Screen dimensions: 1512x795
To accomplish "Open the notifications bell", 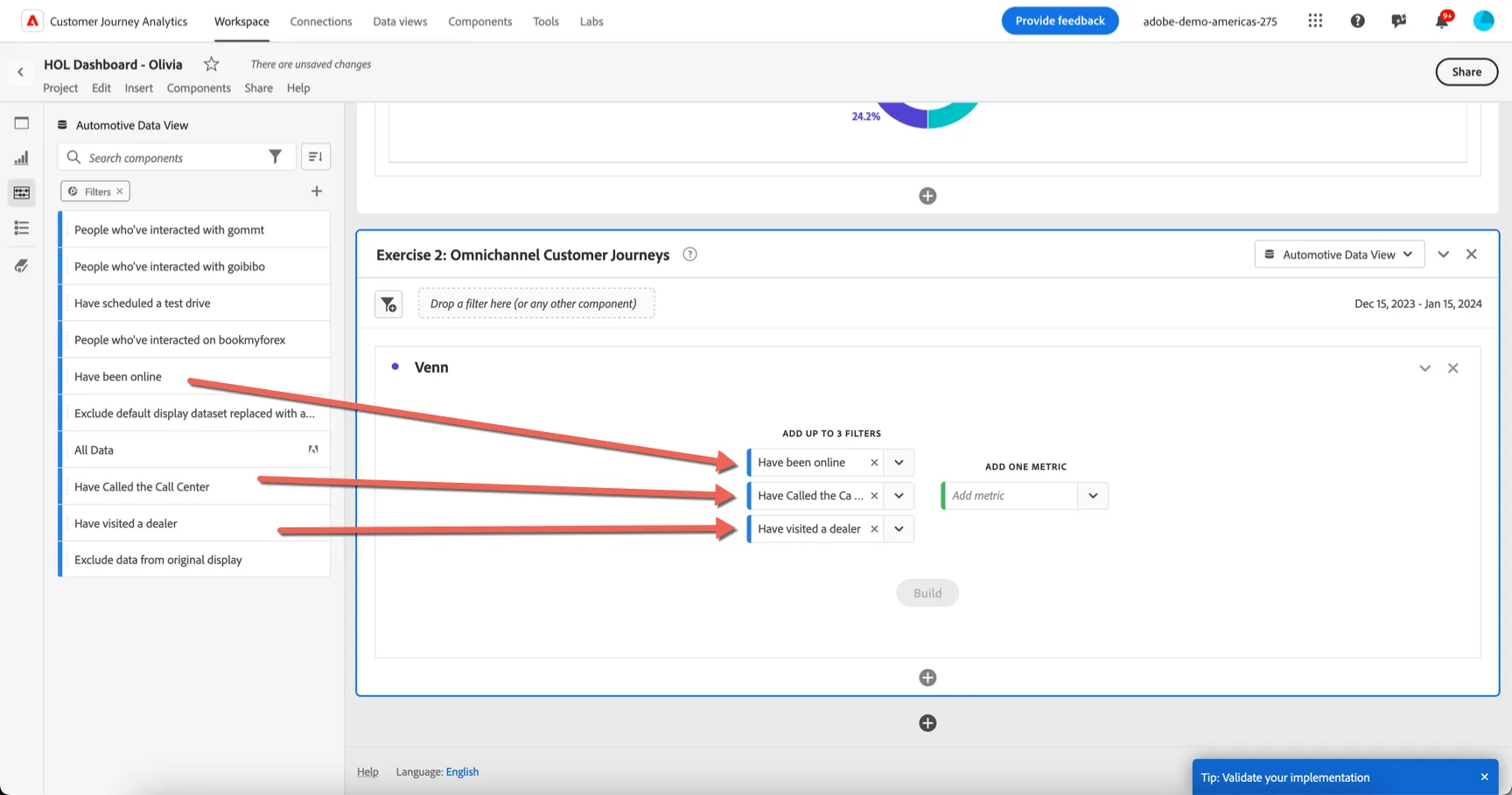I will click(x=1441, y=21).
